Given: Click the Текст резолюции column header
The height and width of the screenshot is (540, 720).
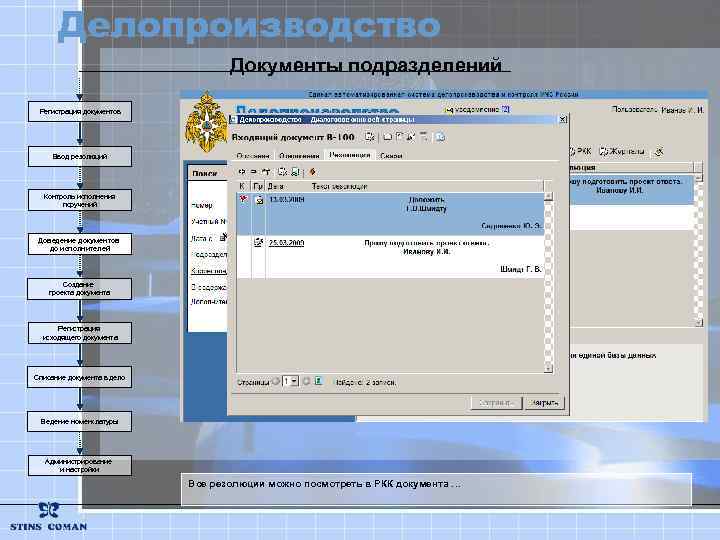Looking at the screenshot, I should [340, 186].
